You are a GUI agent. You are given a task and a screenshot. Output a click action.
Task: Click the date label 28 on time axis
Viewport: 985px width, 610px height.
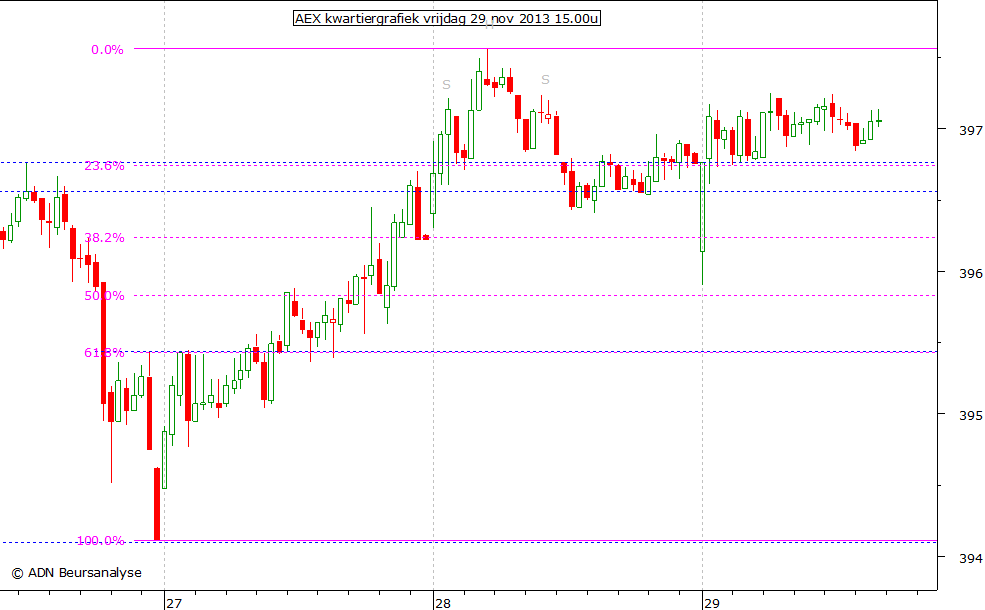coord(443,603)
